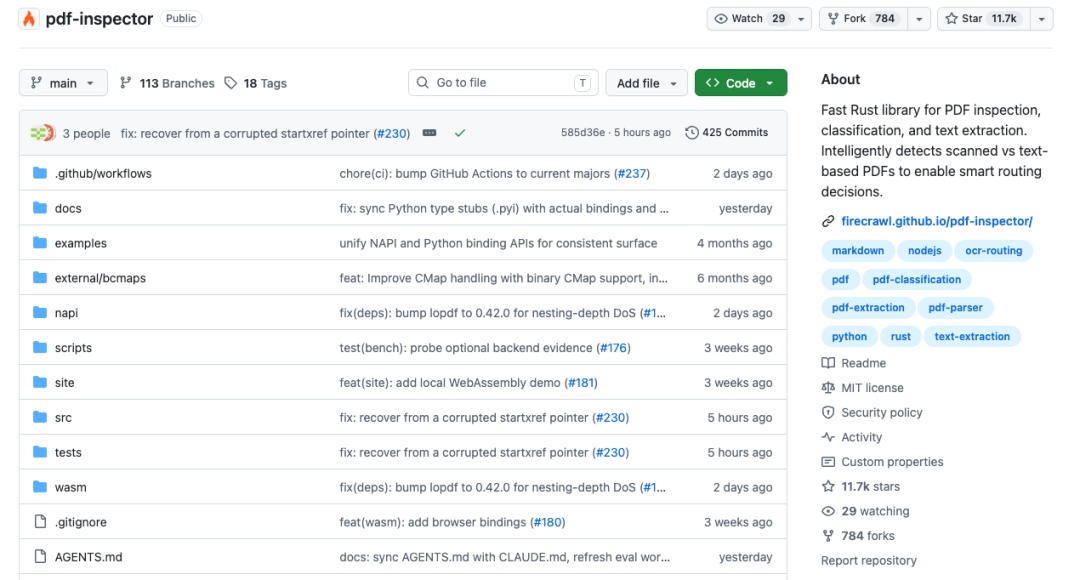1080x580 pixels.
Task: Select the nodejs topic tag
Action: (924, 251)
